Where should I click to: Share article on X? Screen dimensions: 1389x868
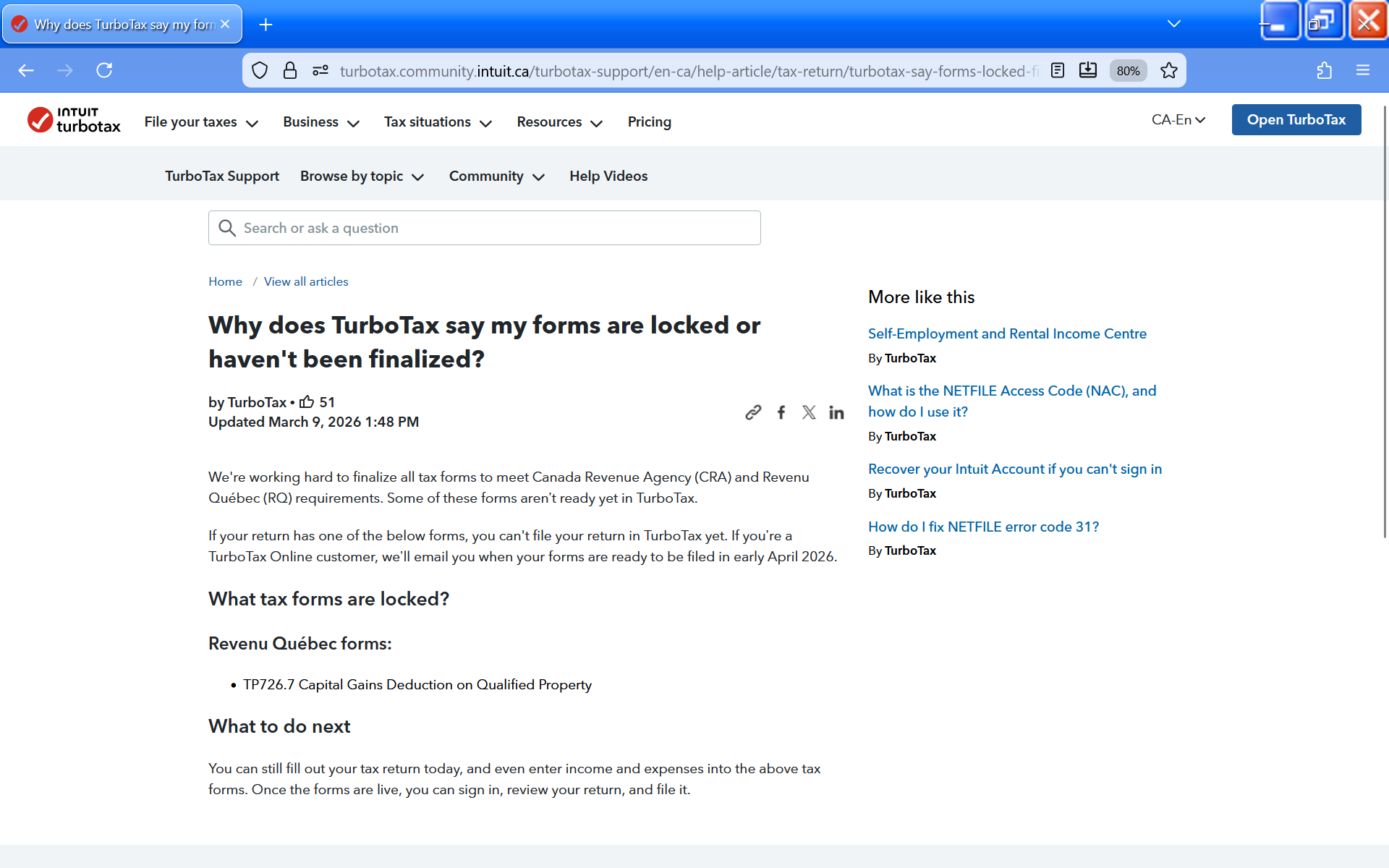click(x=809, y=412)
